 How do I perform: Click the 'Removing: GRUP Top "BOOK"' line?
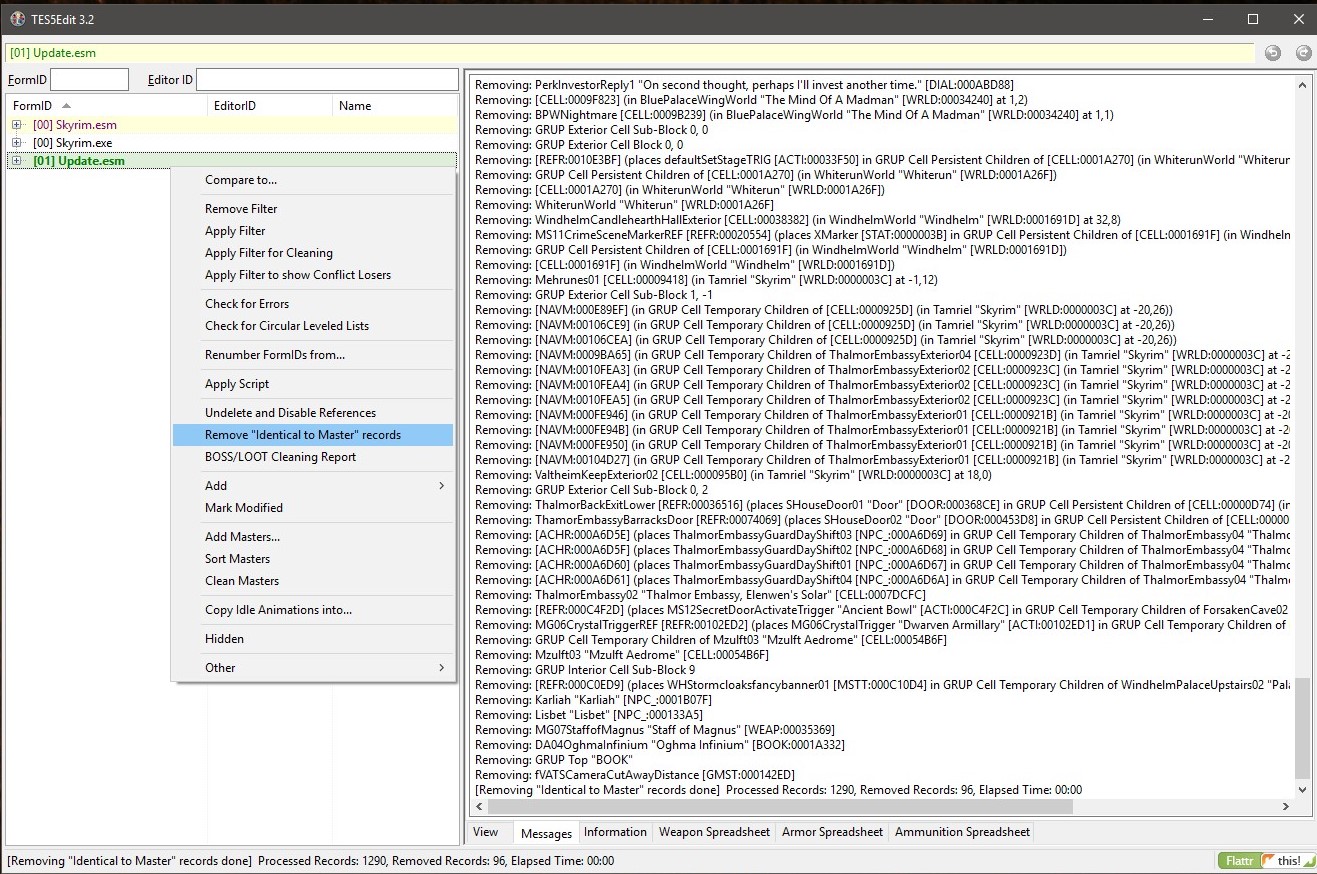pos(554,760)
